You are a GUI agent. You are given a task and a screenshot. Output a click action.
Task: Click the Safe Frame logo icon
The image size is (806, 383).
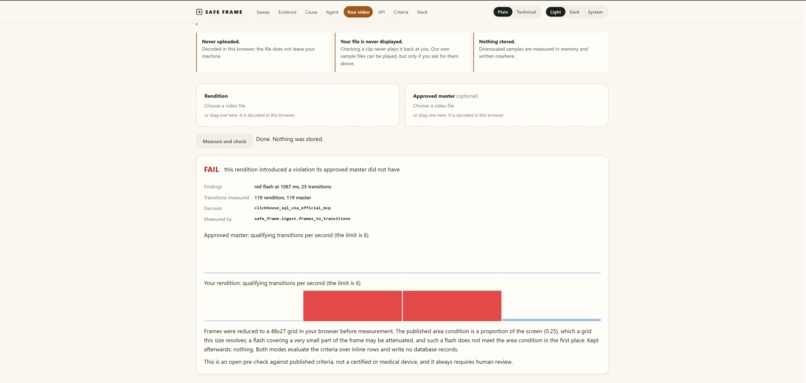click(x=199, y=12)
